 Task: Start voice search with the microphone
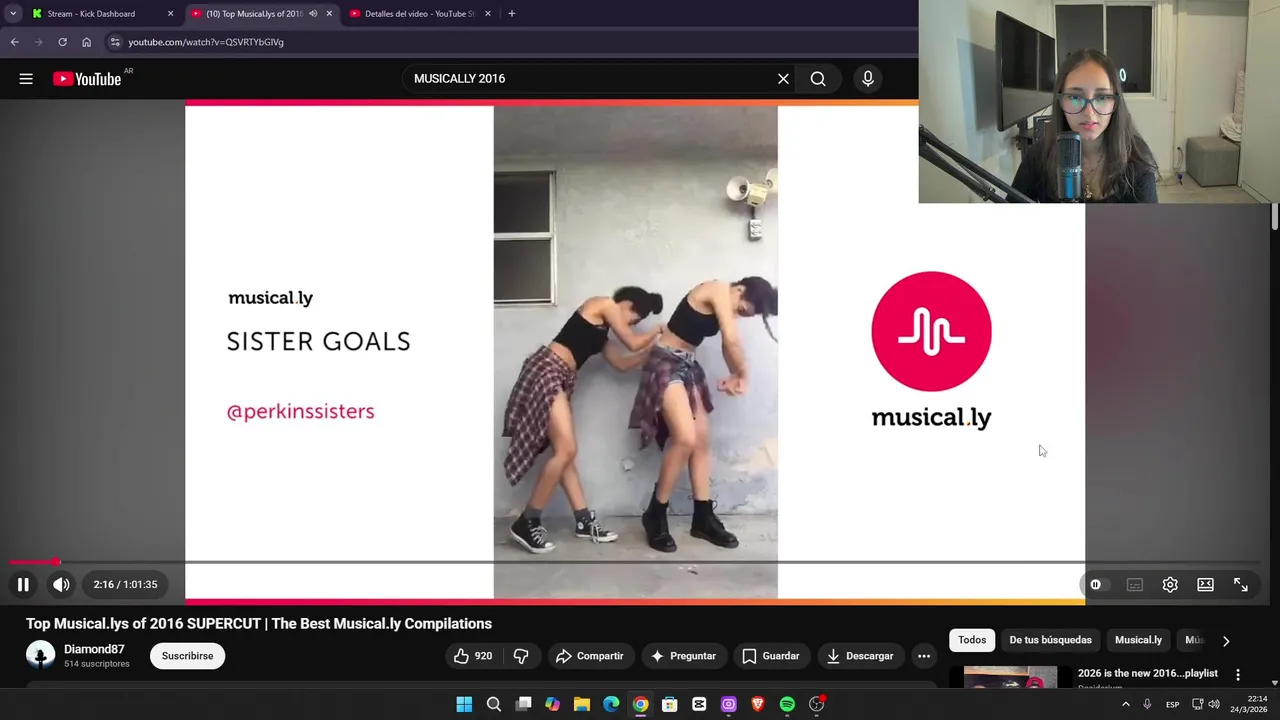(868, 79)
